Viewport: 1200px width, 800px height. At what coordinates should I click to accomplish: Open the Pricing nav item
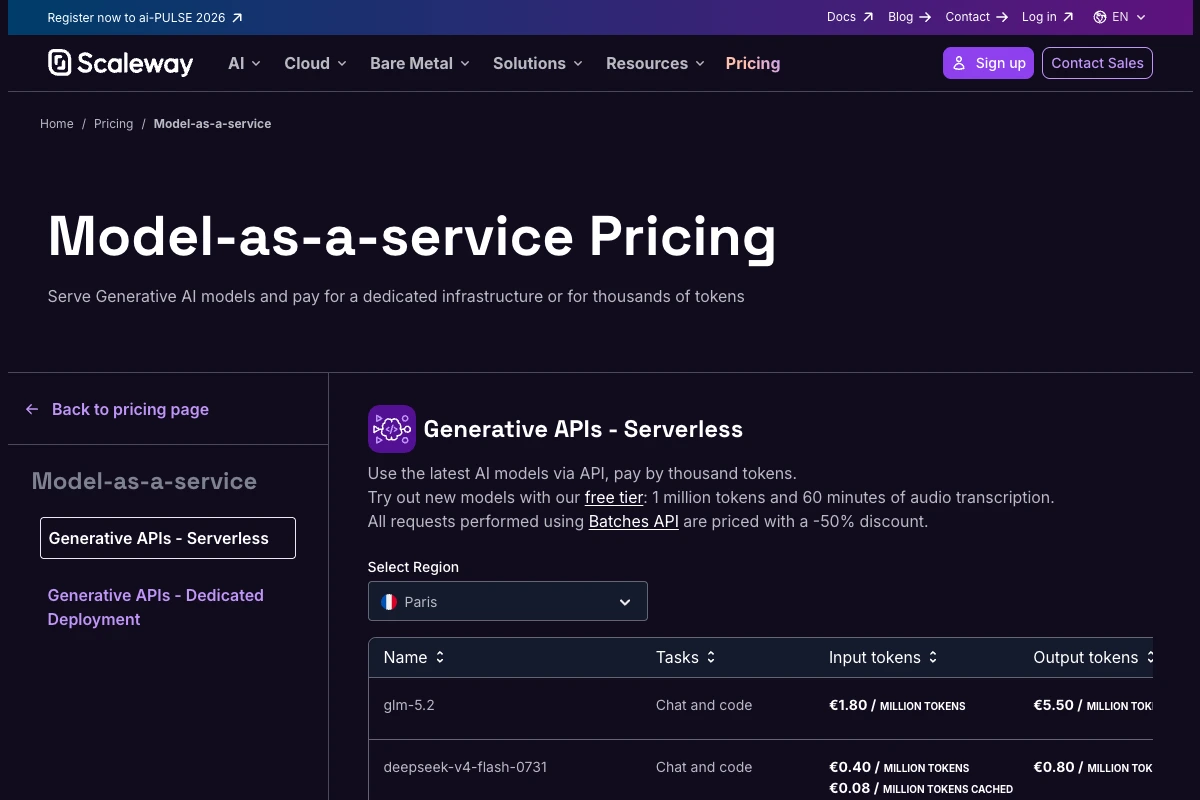pyautogui.click(x=753, y=63)
